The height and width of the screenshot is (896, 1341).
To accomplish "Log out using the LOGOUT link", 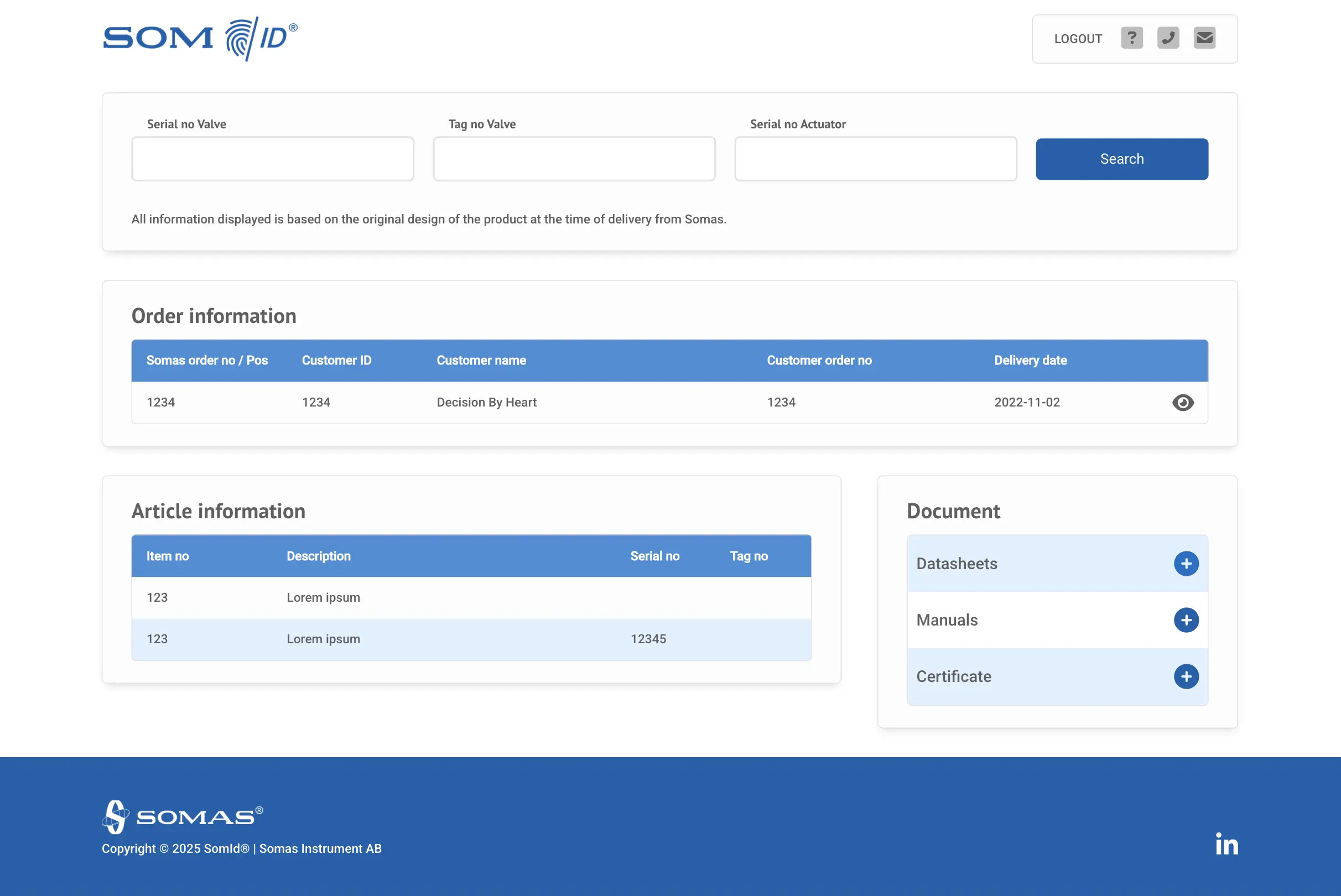I will (1078, 39).
